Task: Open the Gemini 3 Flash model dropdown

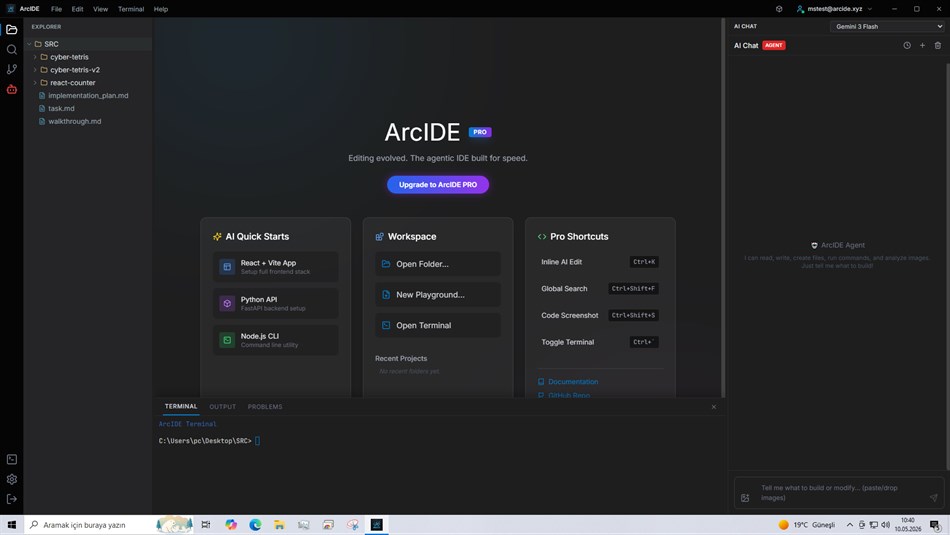Action: (887, 27)
